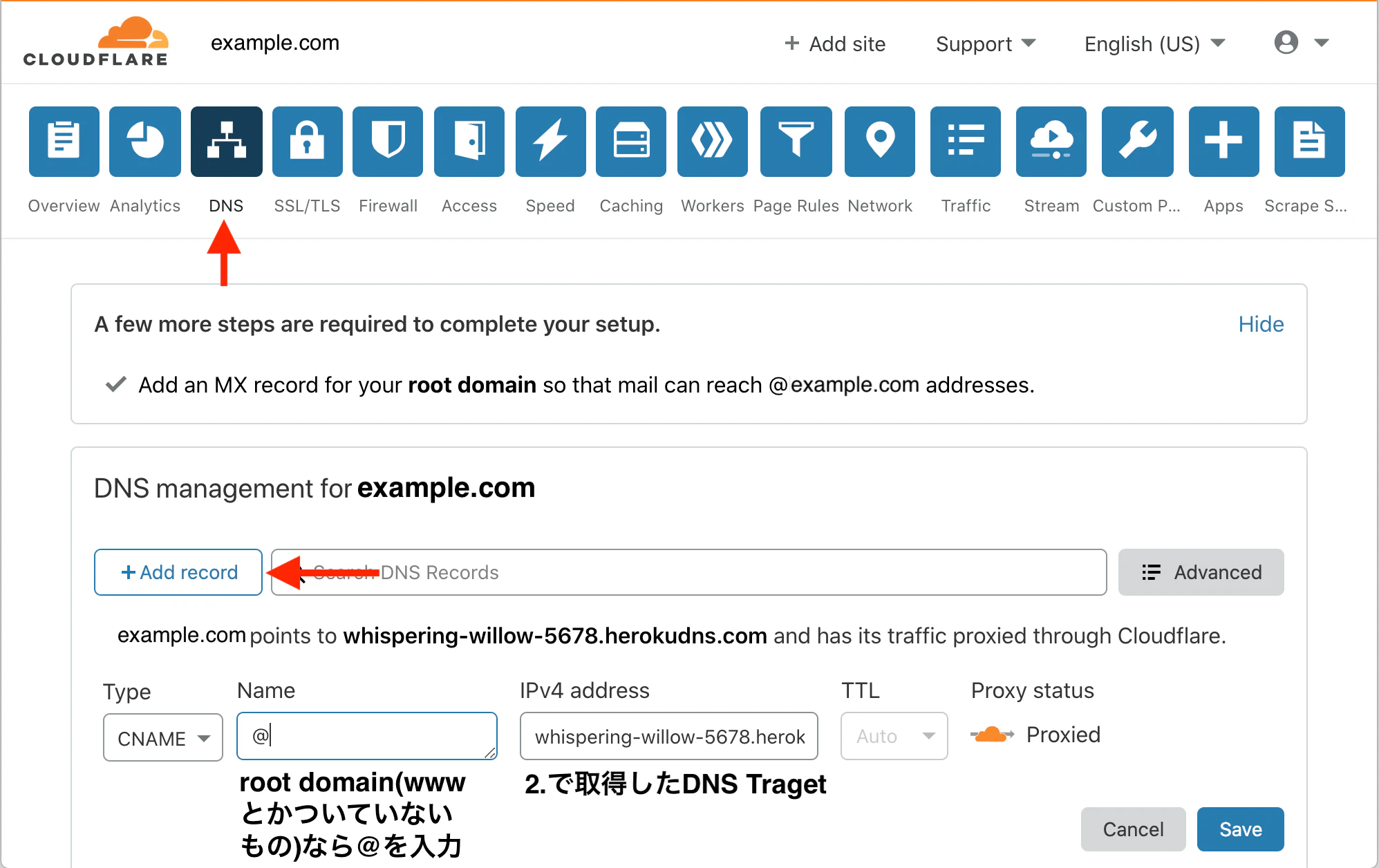The image size is (1379, 868).
Task: Toggle the Proxied orange cloud status
Action: pos(991,735)
